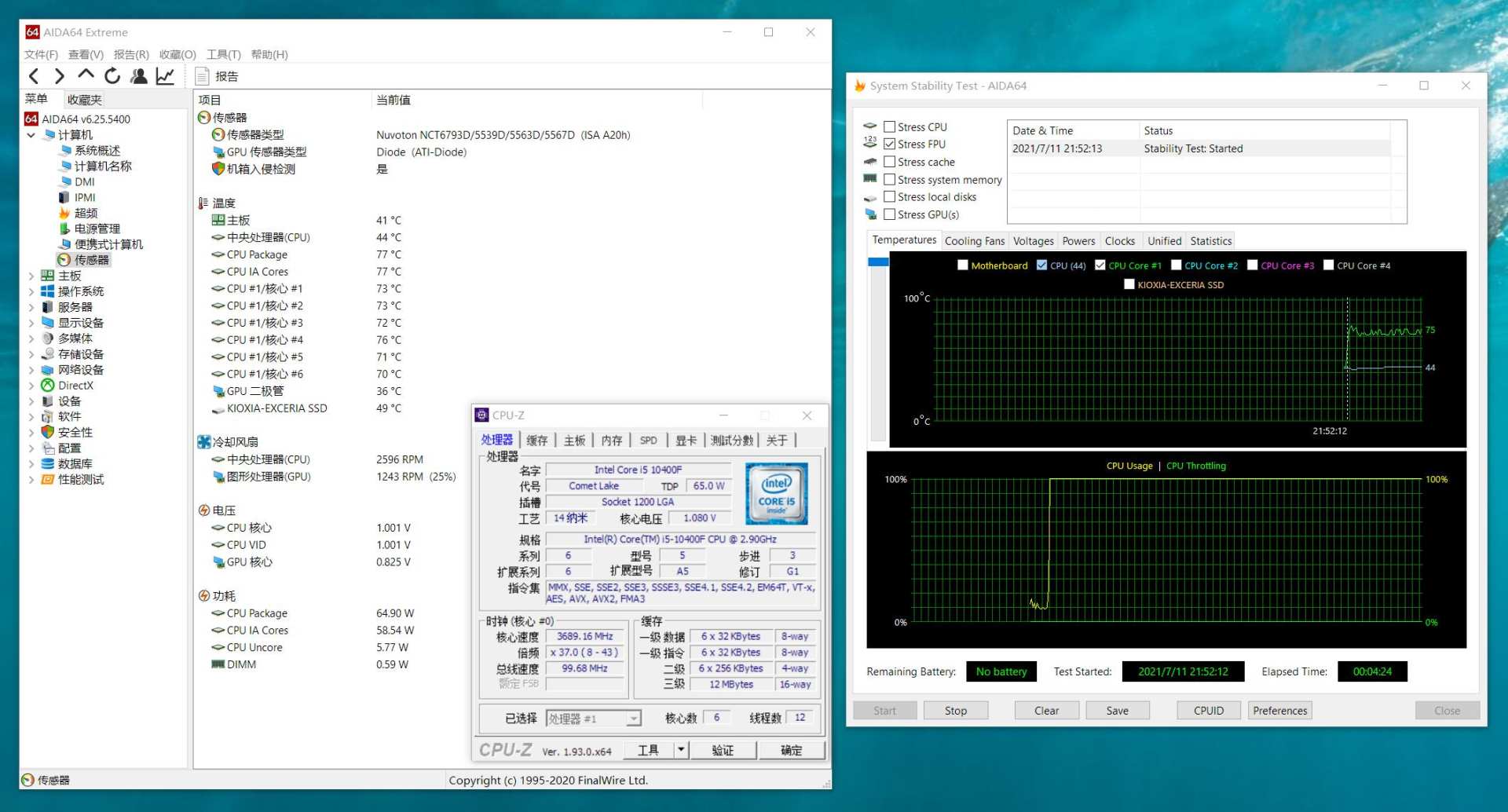Screen dimensions: 1508x812
Task: Select 传感器 in the sidebar tree
Action: (91, 260)
